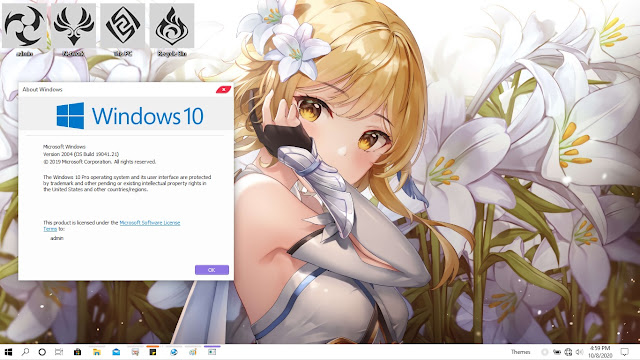Open Microsoft Store from the taskbar
640x360 pixels.
pos(77,352)
